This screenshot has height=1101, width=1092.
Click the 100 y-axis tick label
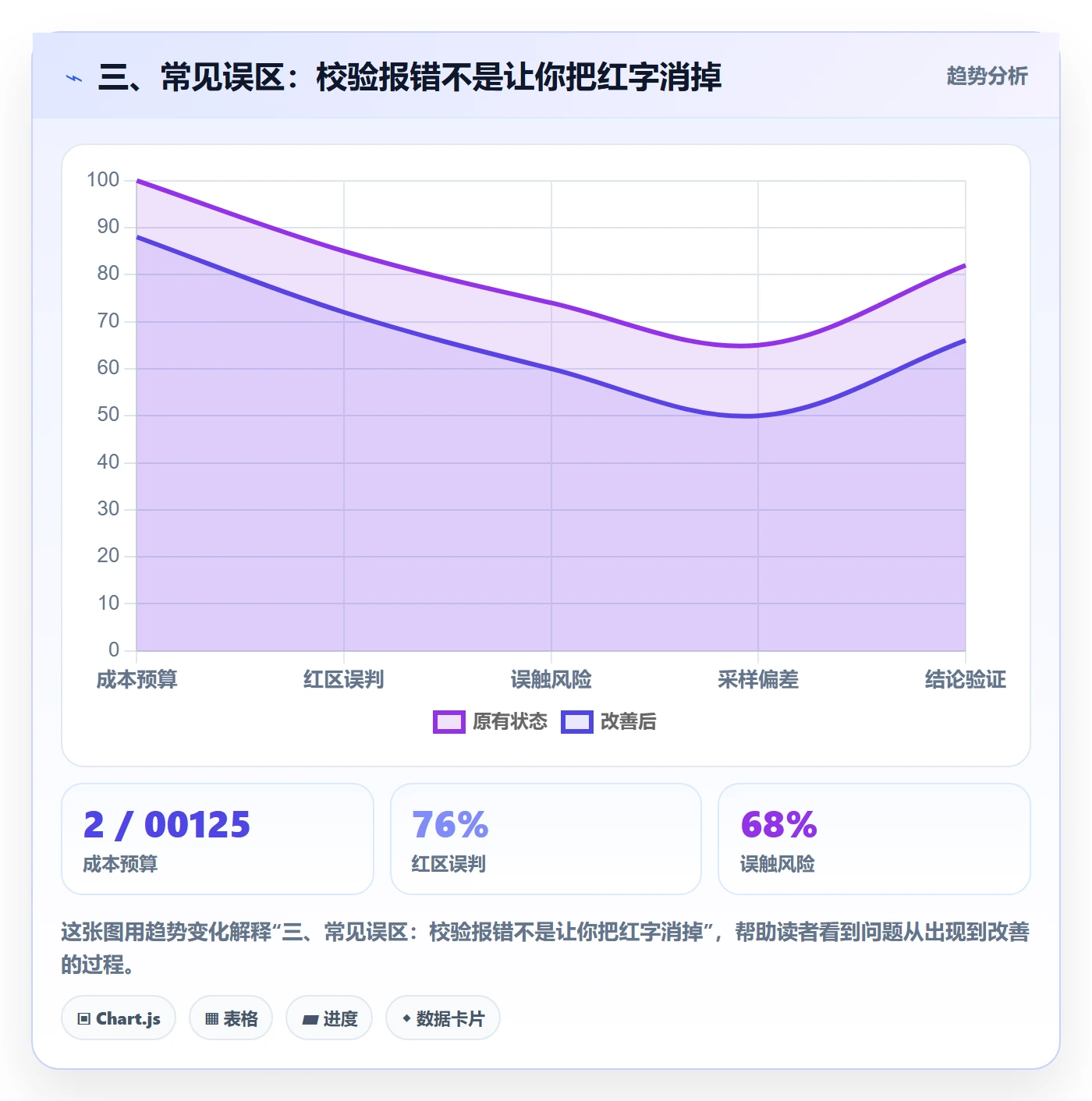click(103, 180)
